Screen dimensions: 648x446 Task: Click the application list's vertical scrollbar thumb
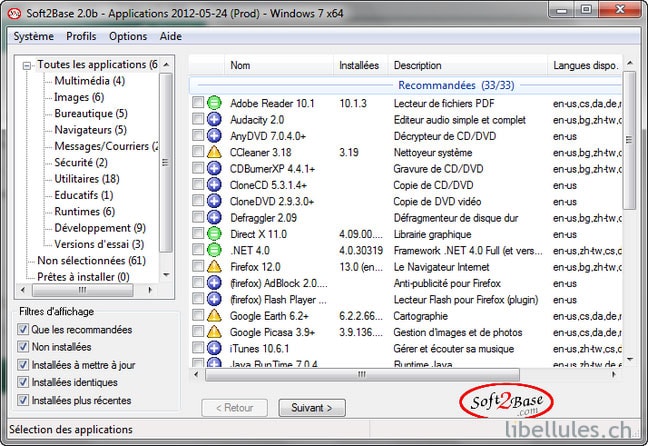[629, 140]
